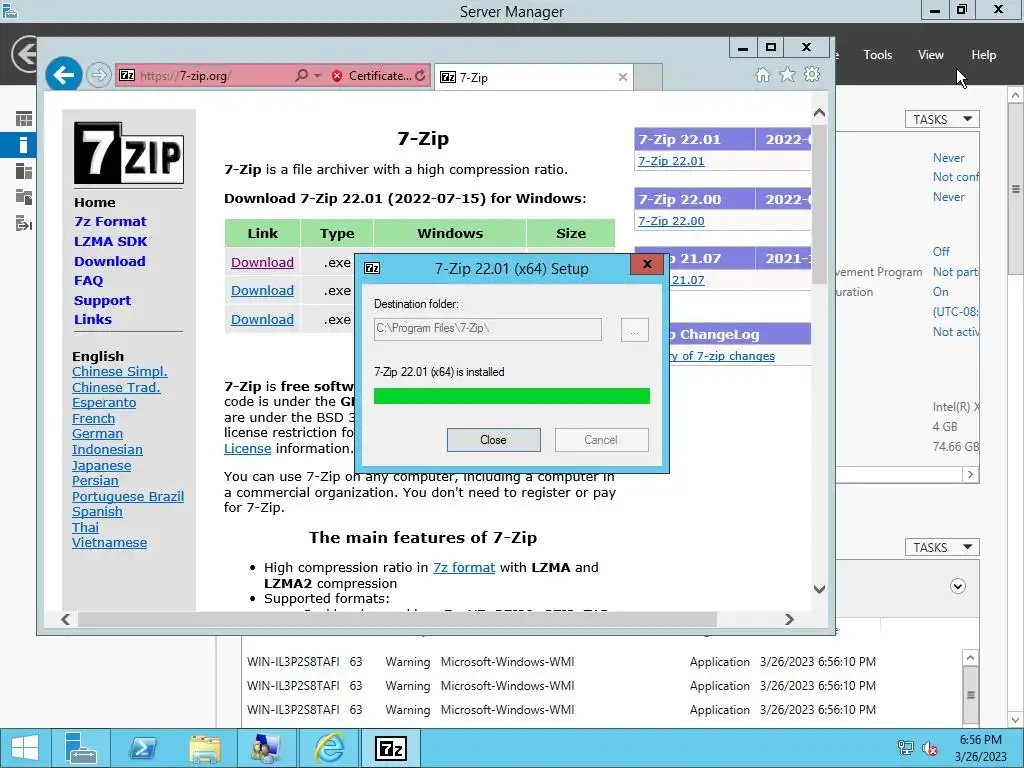The width and height of the screenshot is (1024, 768).
Task: Click the Windows Start button
Action: pyautogui.click(x=24, y=748)
